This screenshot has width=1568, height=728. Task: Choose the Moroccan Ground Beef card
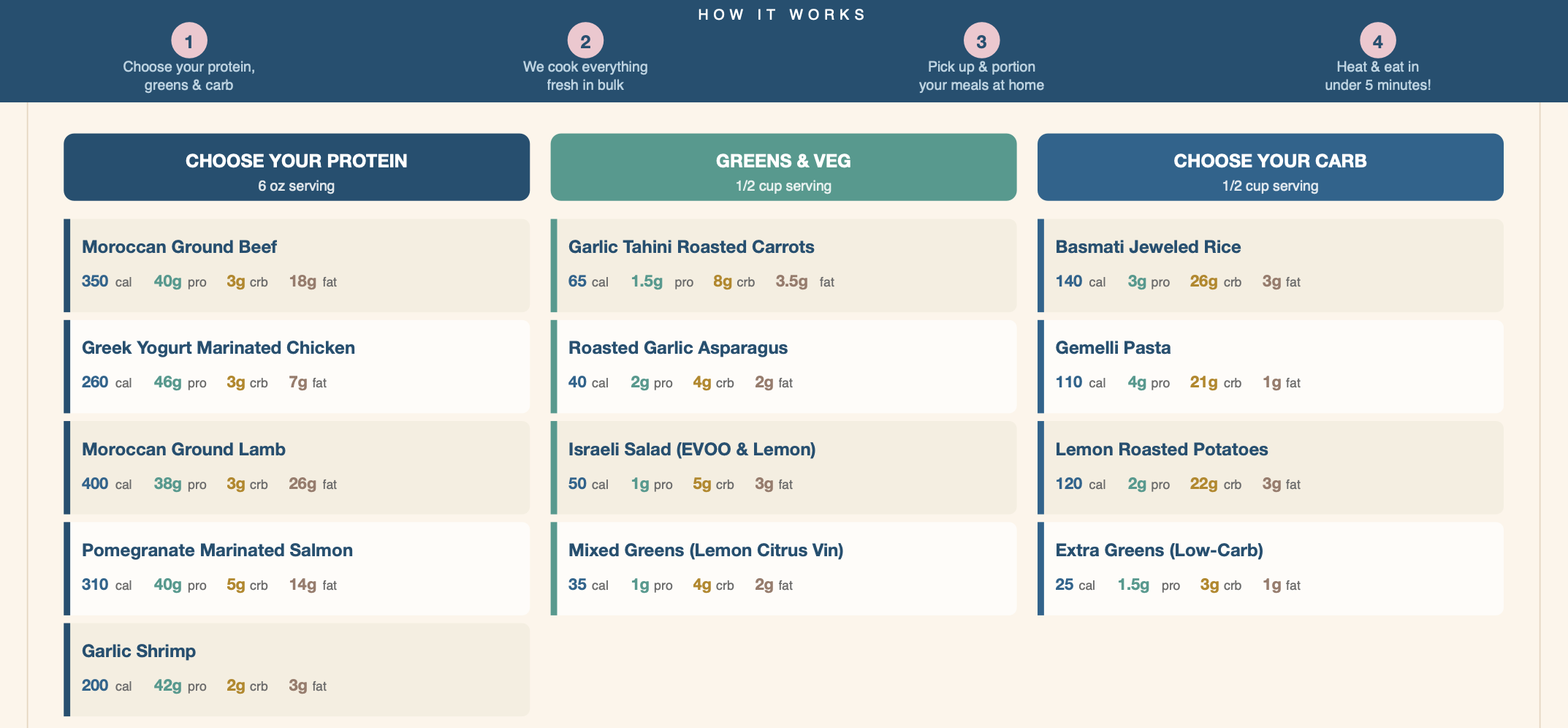297,265
